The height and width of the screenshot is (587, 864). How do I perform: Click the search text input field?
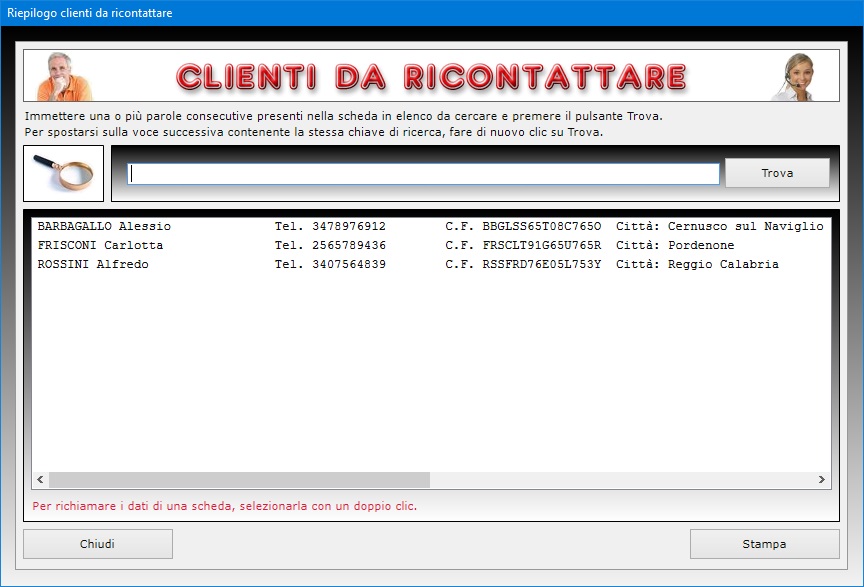click(x=423, y=174)
